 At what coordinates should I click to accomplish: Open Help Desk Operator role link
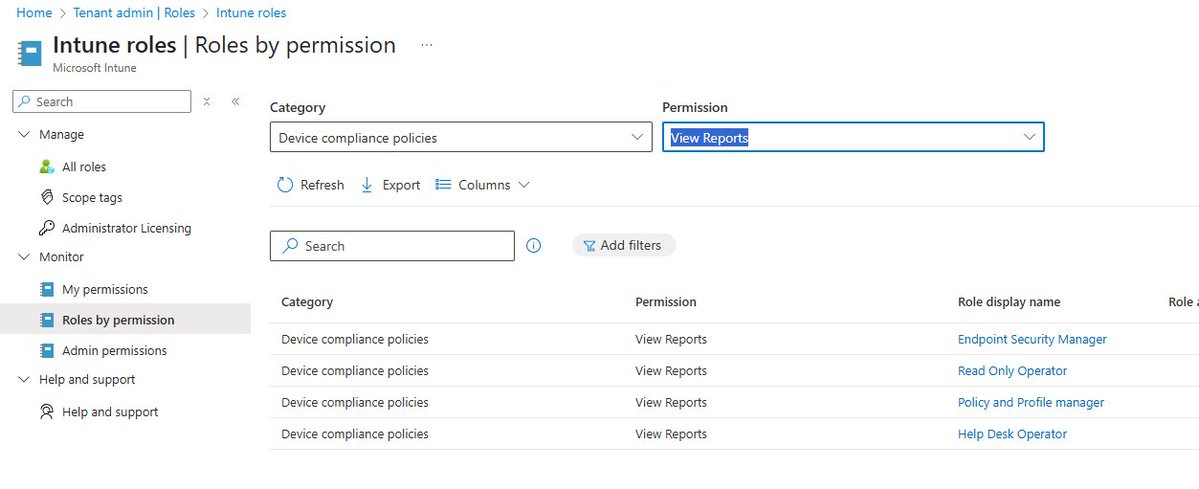1012,434
